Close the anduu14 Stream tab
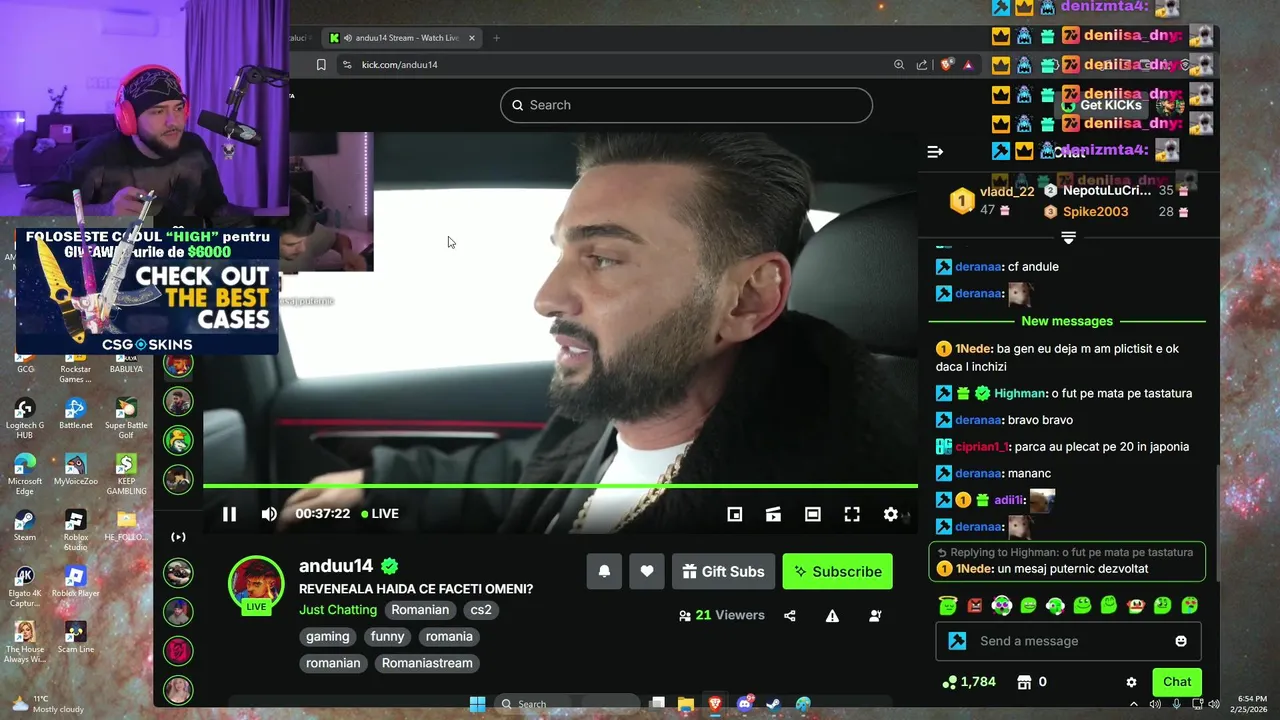This screenshot has height=720, width=1280. pyautogui.click(x=472, y=38)
